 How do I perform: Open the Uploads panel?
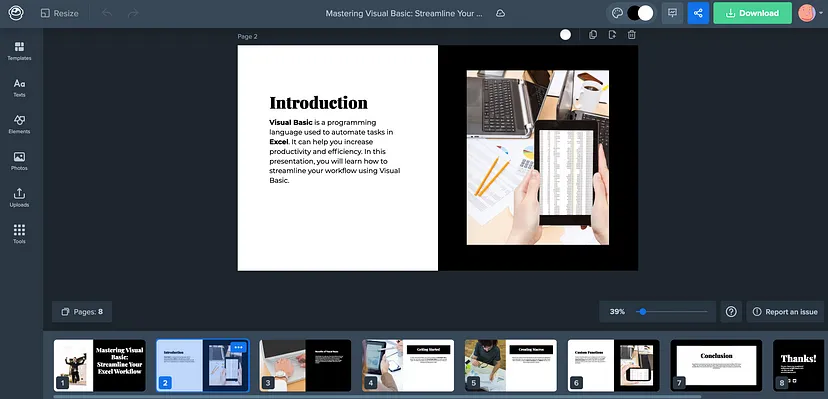click(19, 198)
